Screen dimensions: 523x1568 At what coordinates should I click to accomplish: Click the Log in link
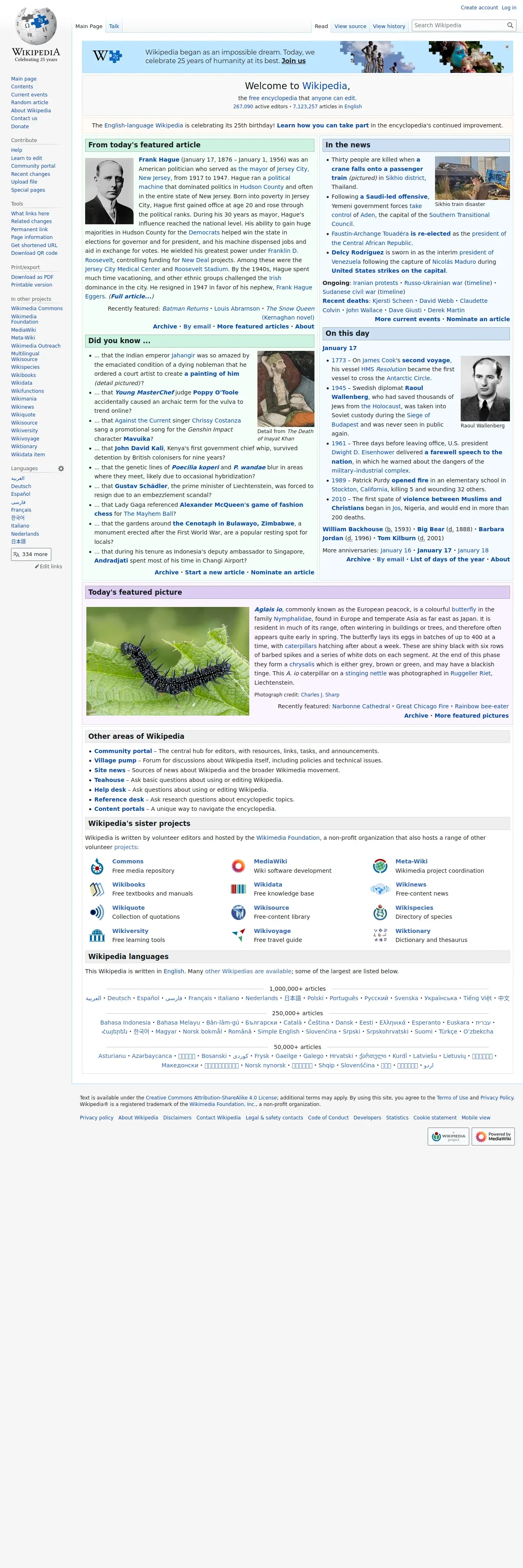[x=508, y=8]
